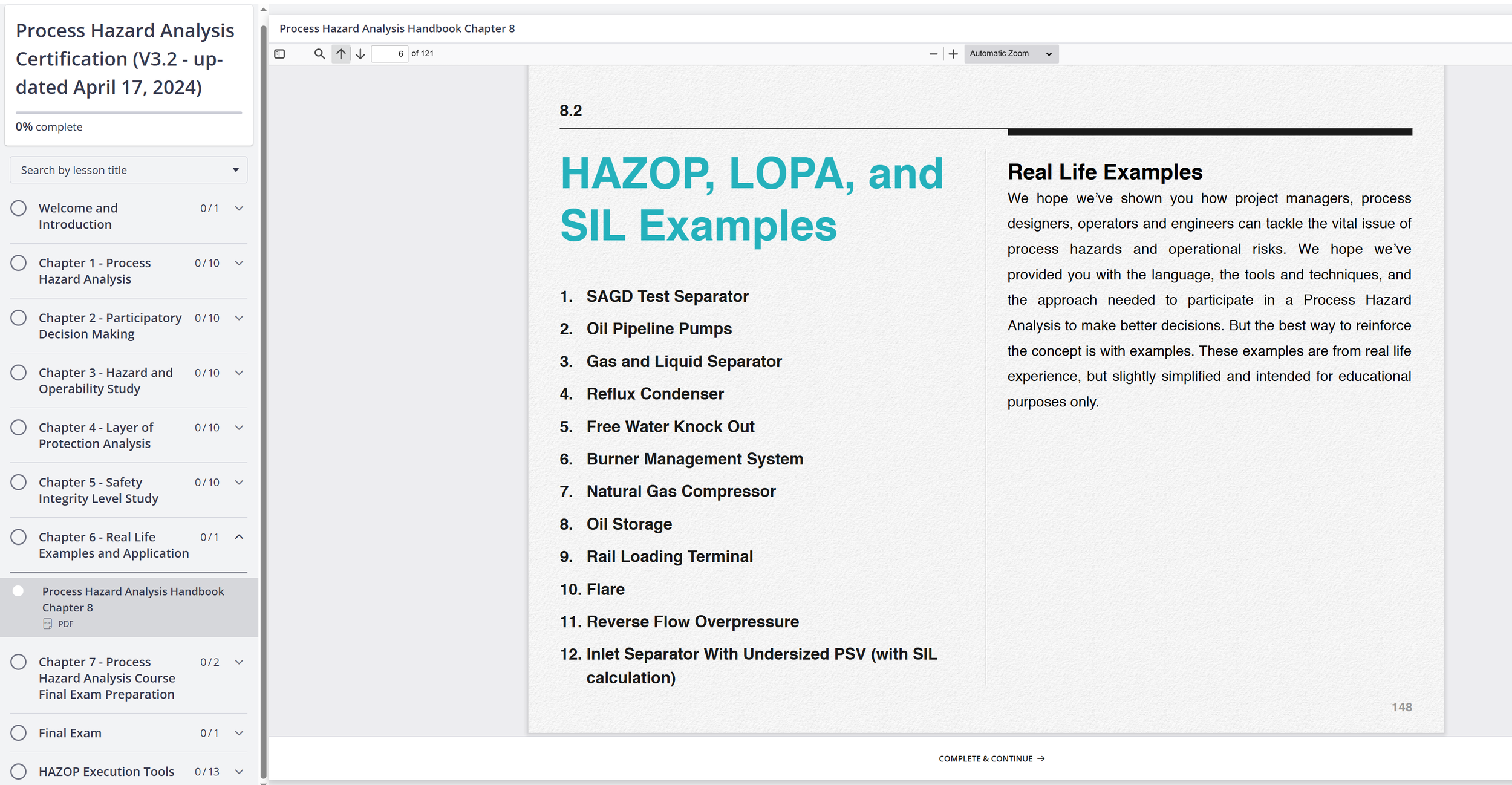
Task: Open the HAZOP Execution Tools section title
Action: pos(106,771)
